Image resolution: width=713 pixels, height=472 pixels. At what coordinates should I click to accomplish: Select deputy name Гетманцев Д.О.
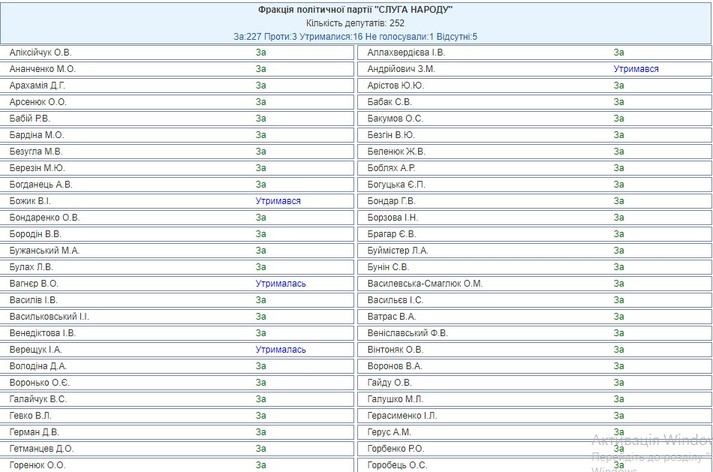click(42, 449)
